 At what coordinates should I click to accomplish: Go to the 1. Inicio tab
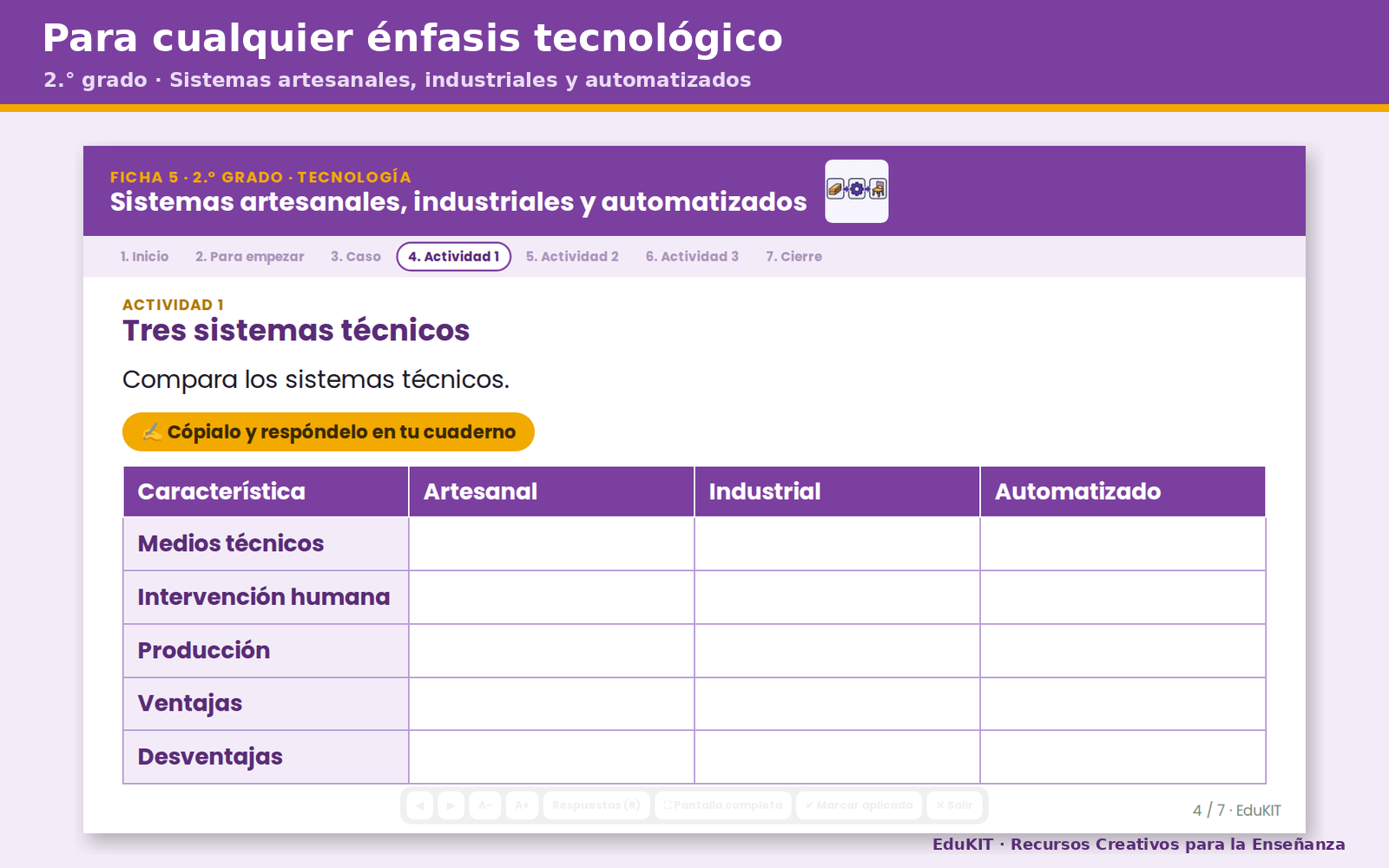(144, 257)
